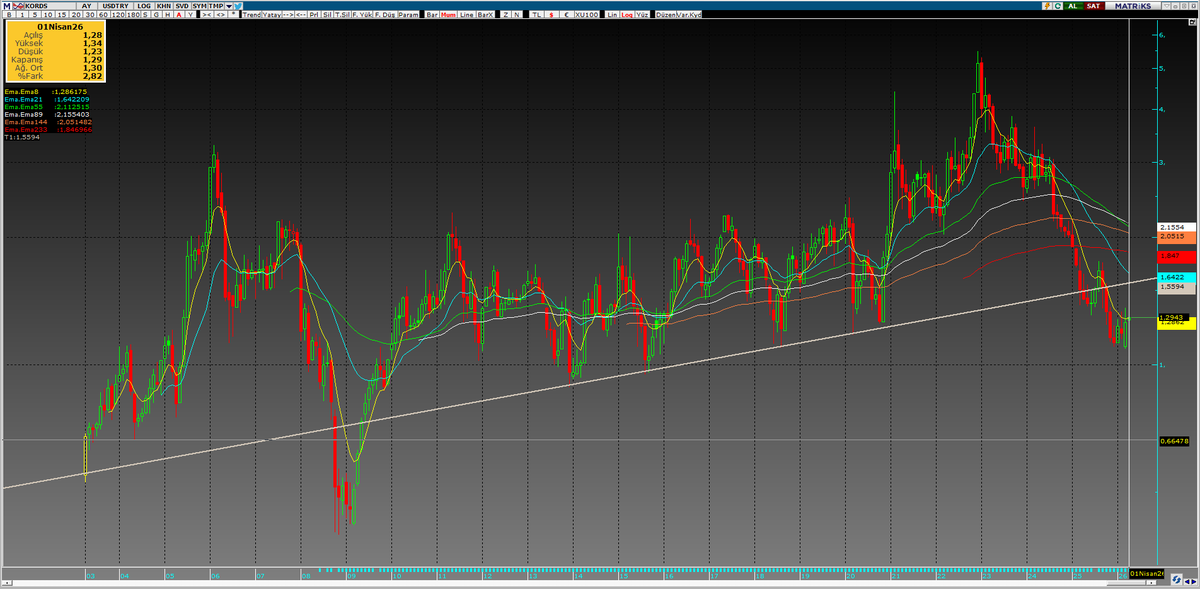Select the G daily period

pos(156,15)
